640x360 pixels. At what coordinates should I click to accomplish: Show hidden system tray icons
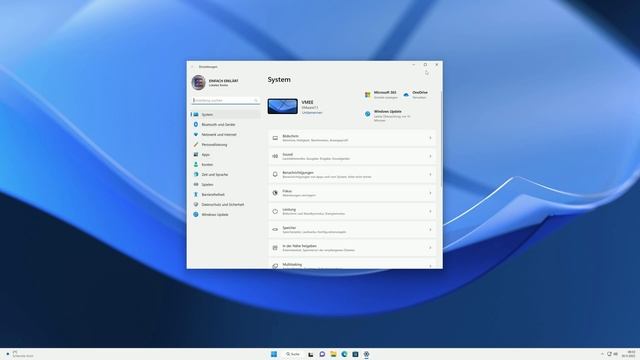[602, 354]
